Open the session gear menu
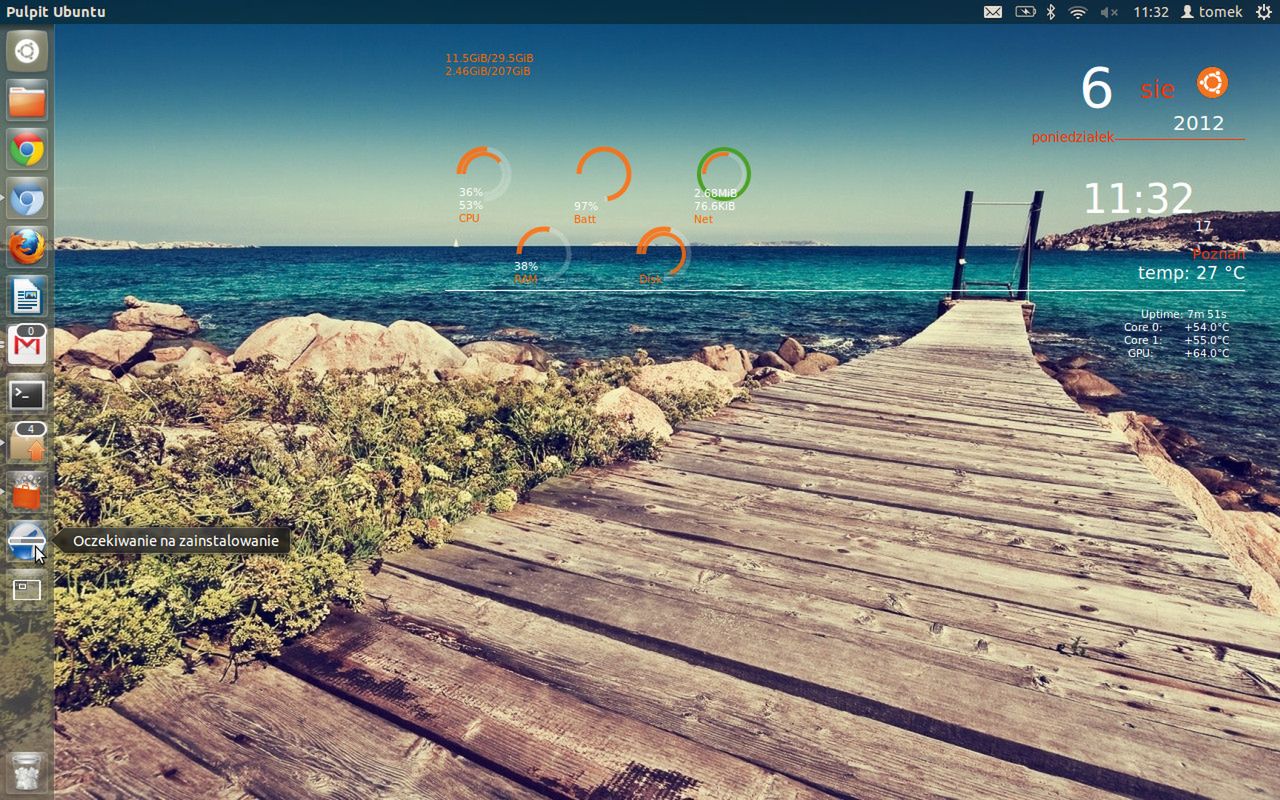This screenshot has height=800, width=1280. (1262, 12)
